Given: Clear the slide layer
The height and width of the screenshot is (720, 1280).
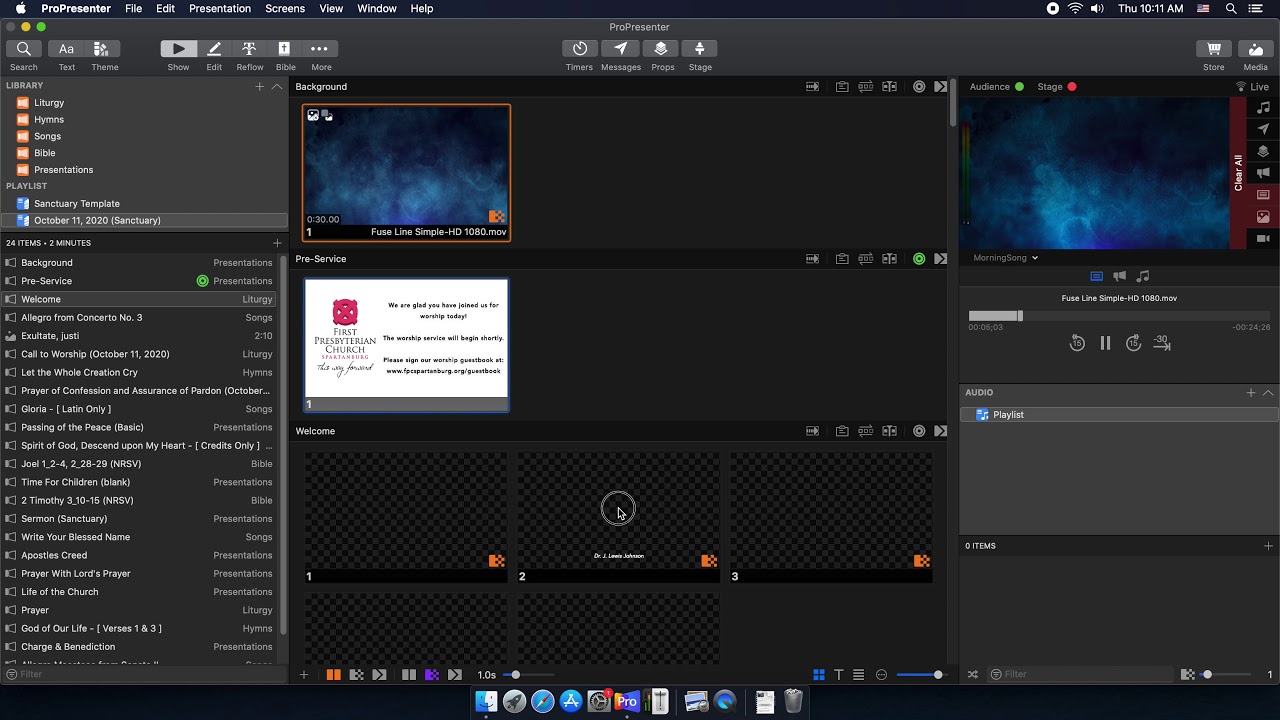Looking at the screenshot, I should point(1263,195).
